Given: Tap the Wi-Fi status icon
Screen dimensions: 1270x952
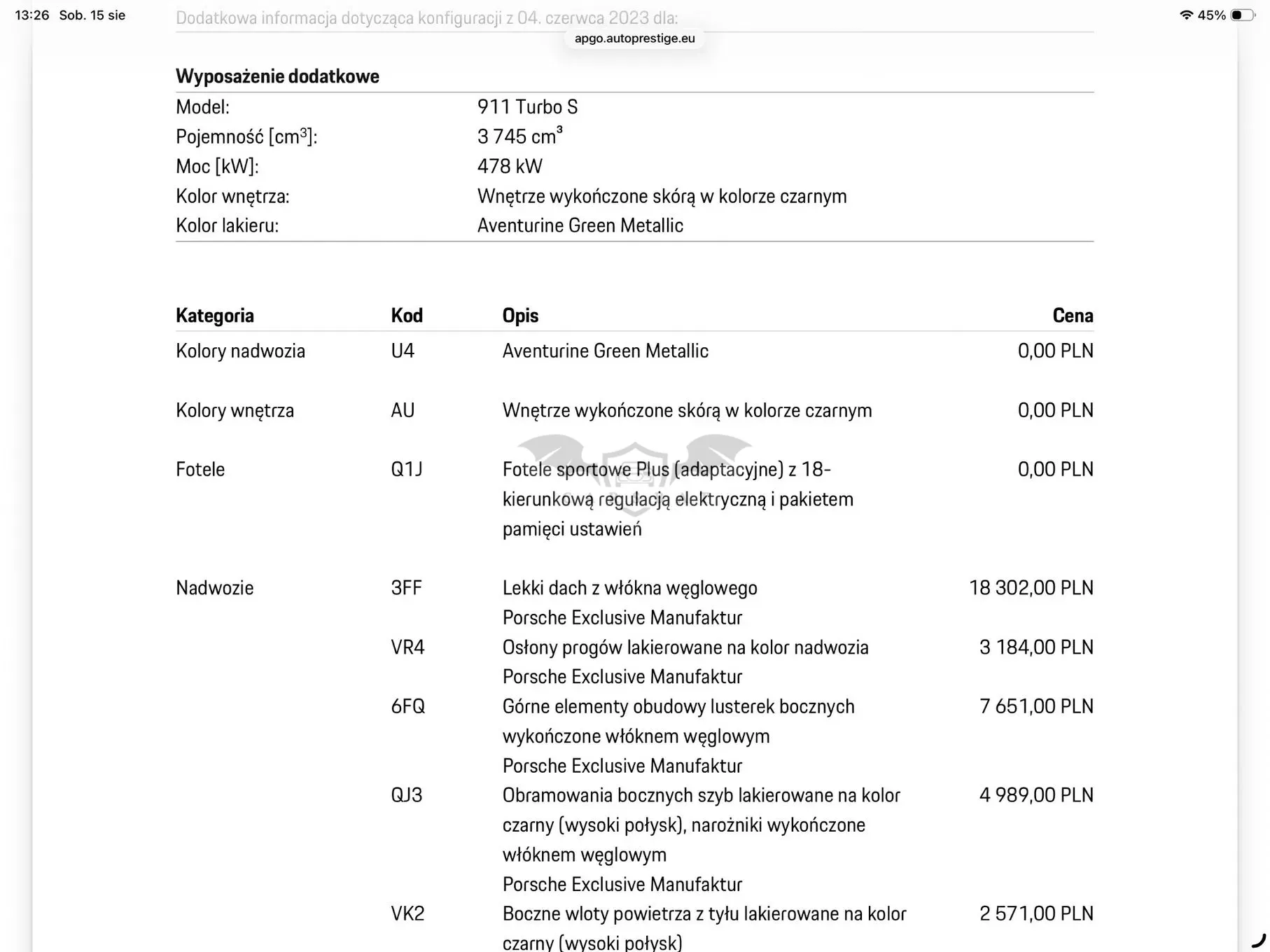Looking at the screenshot, I should (x=1186, y=15).
